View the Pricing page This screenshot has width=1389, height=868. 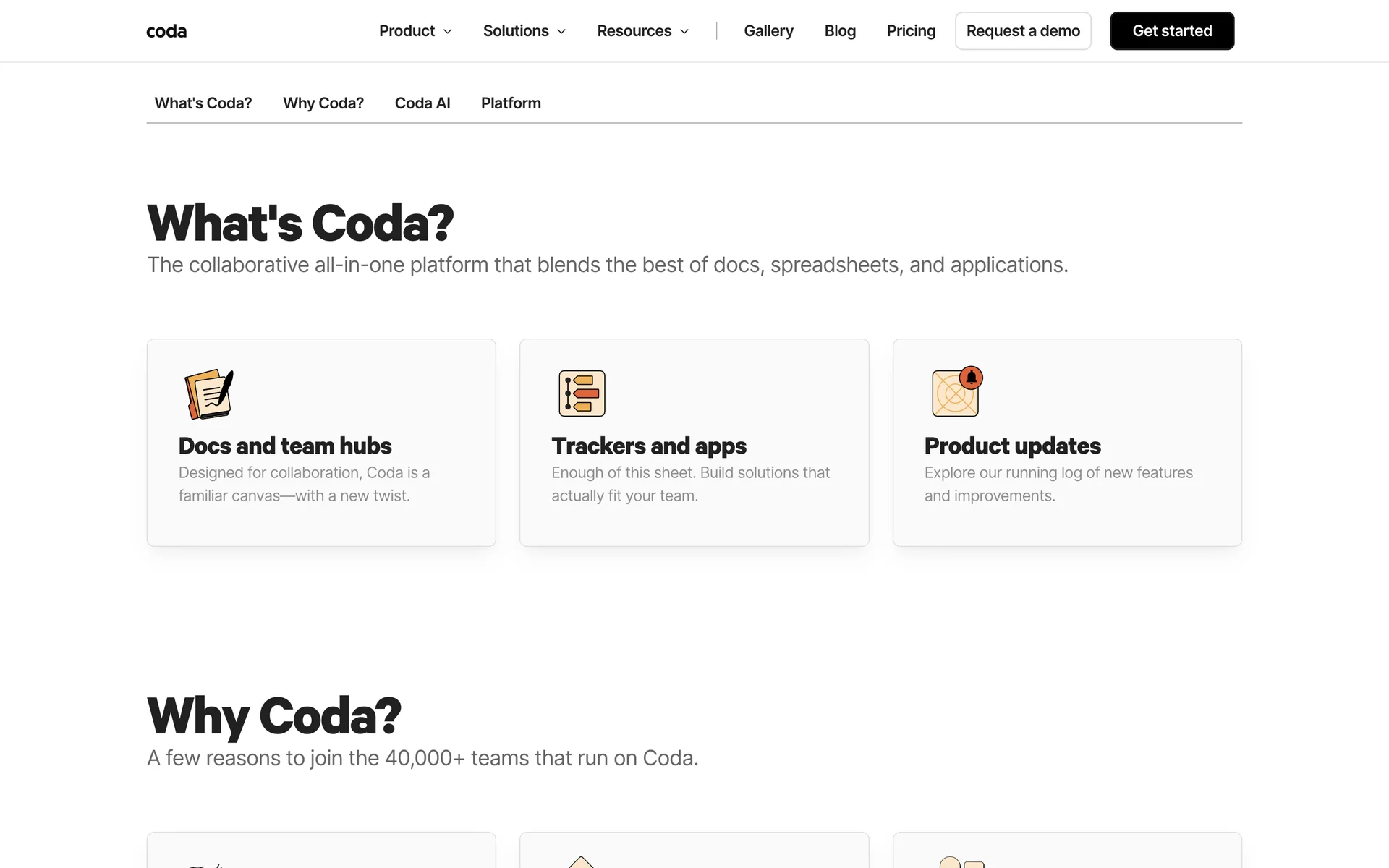point(911,31)
